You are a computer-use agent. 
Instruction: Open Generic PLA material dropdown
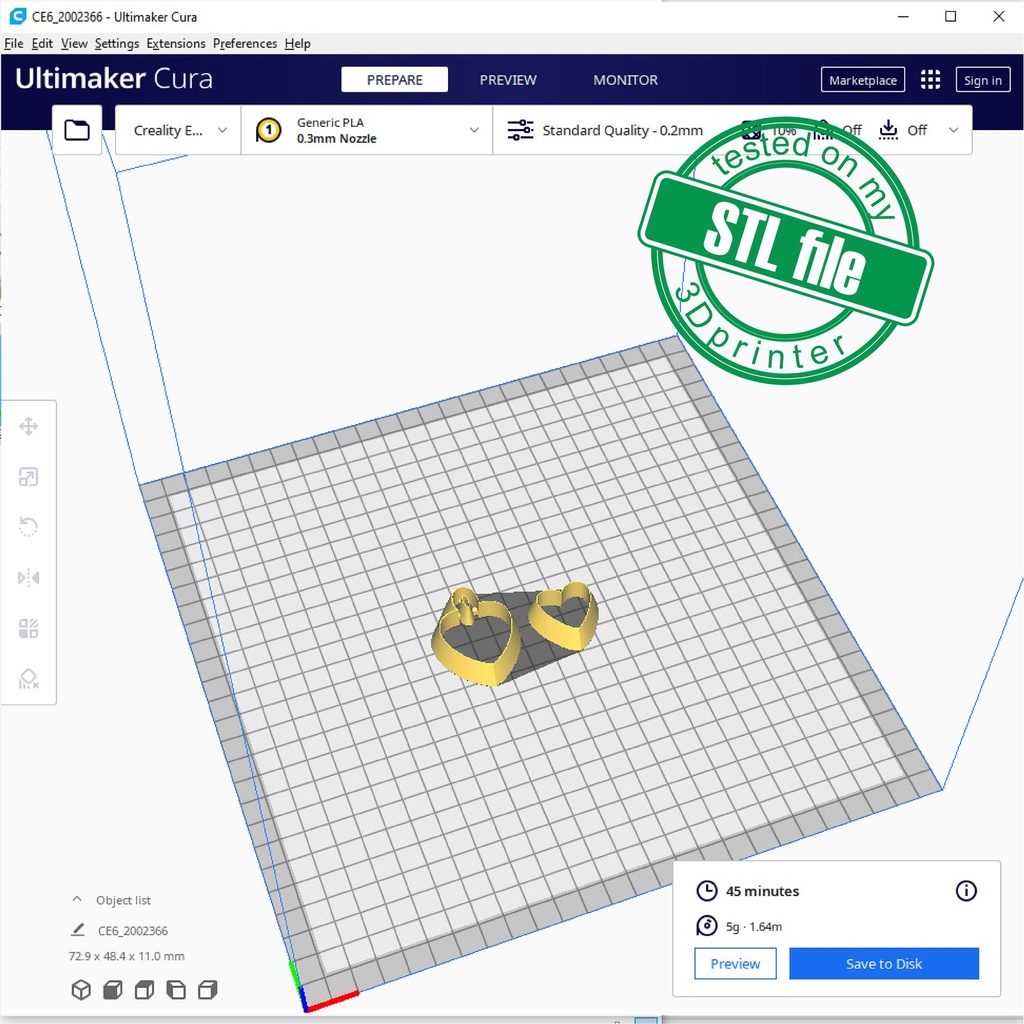367,130
